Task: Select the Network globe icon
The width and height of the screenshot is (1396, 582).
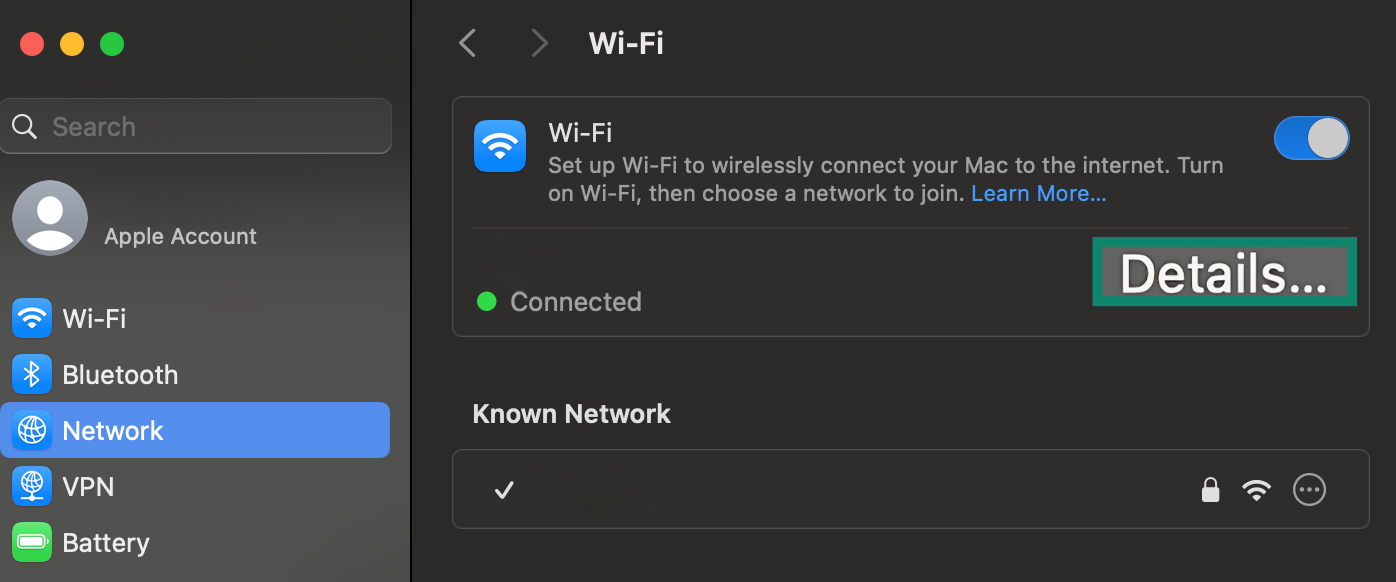Action: pyautogui.click(x=33, y=430)
